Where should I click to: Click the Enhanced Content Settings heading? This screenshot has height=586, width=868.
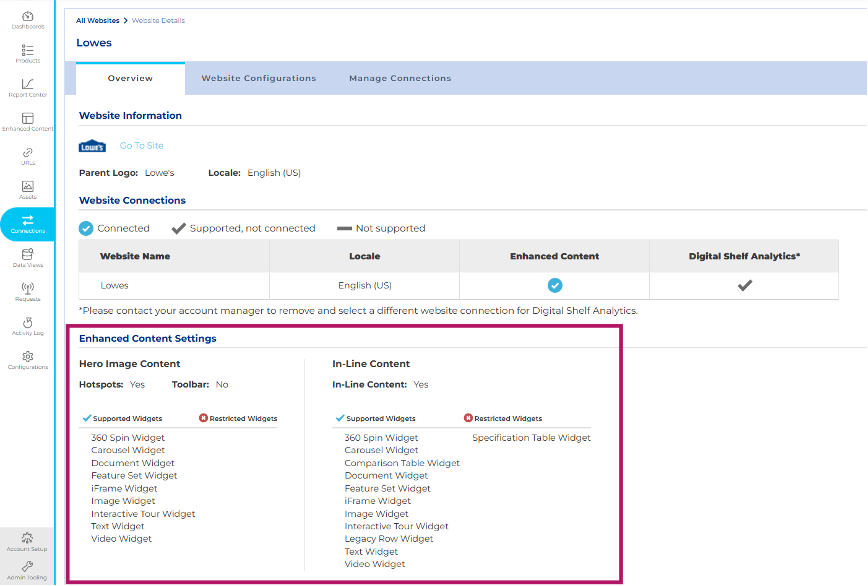coord(148,339)
